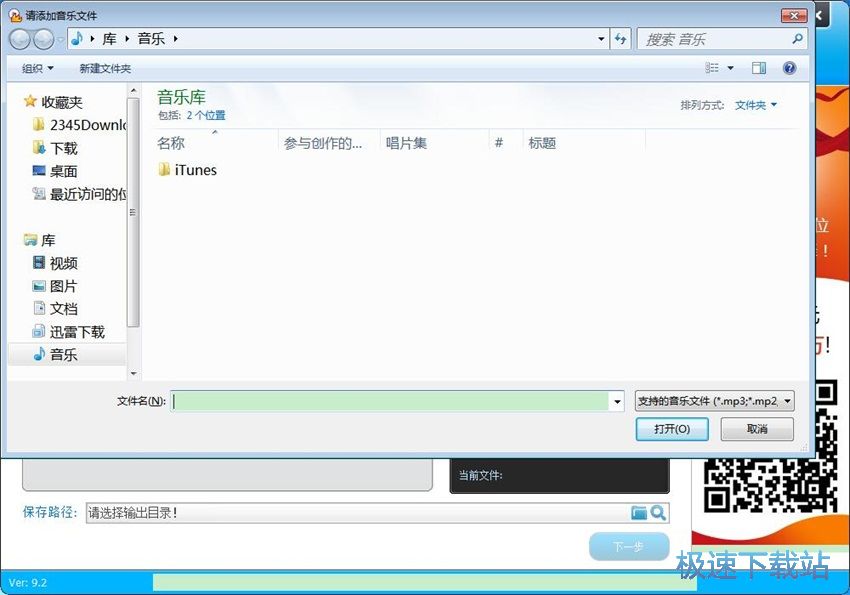Click the 保存路径 output directory field
This screenshot has width=850, height=595.
coord(358,513)
